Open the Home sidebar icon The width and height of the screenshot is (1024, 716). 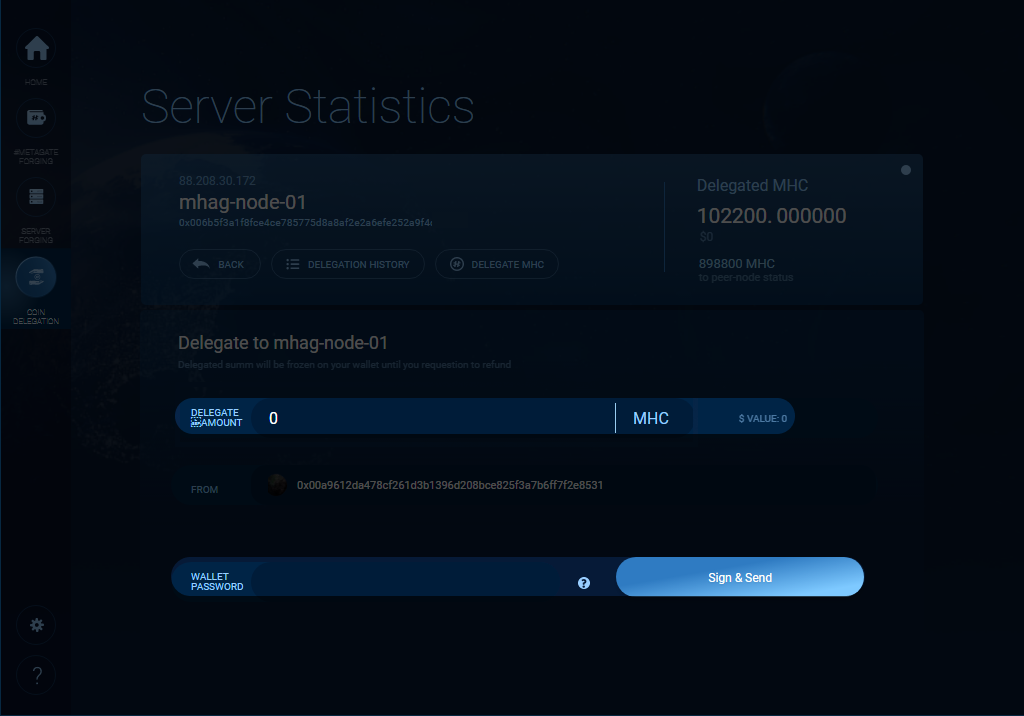[x=37, y=48]
